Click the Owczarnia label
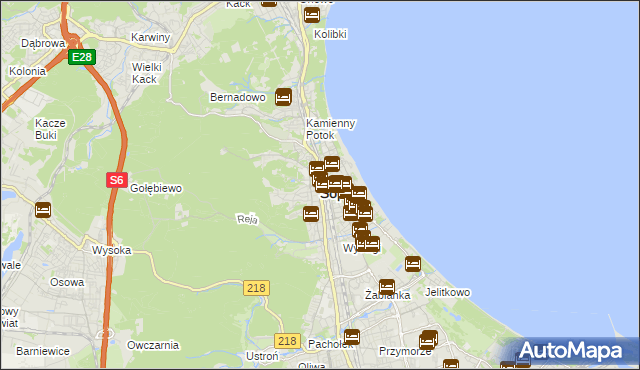Image resolution: width=640 pixels, height=370 pixels. 153,345
